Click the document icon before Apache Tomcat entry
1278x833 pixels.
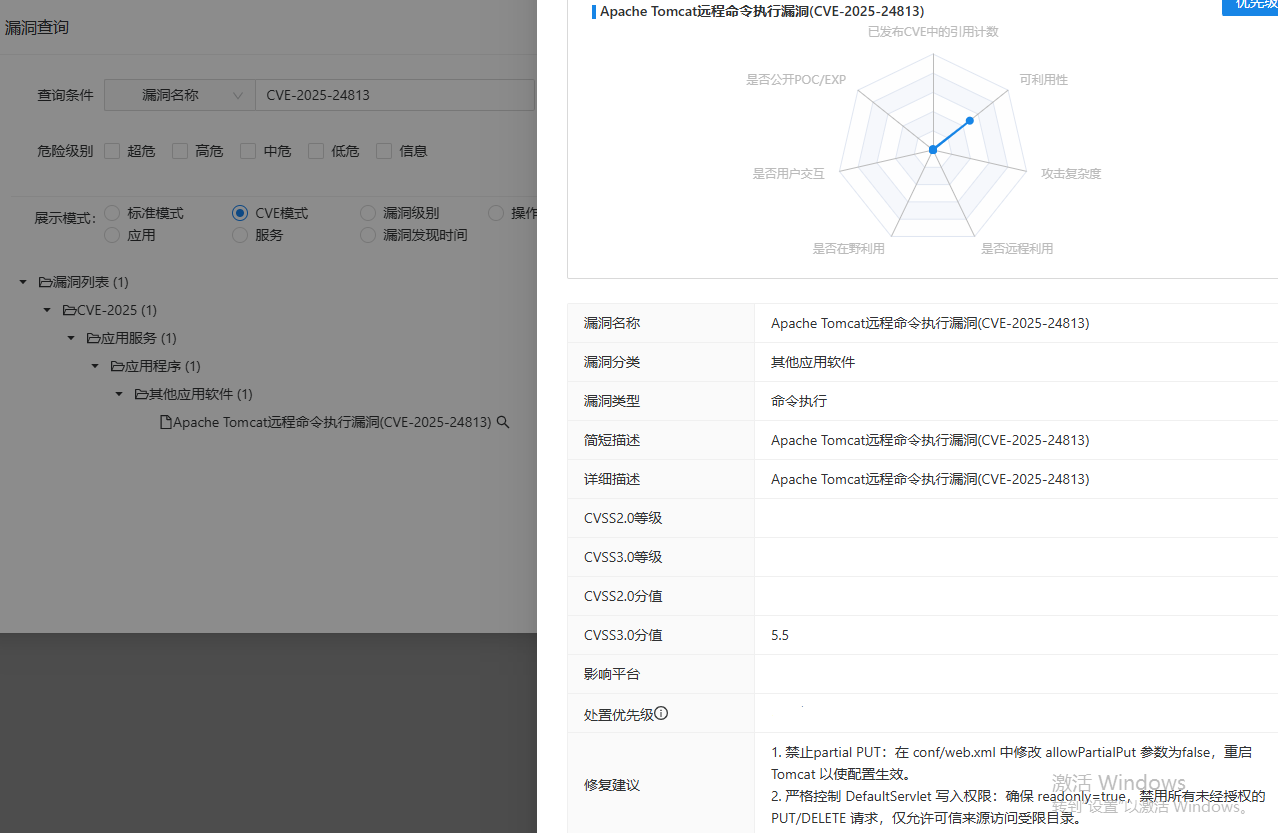coord(167,421)
